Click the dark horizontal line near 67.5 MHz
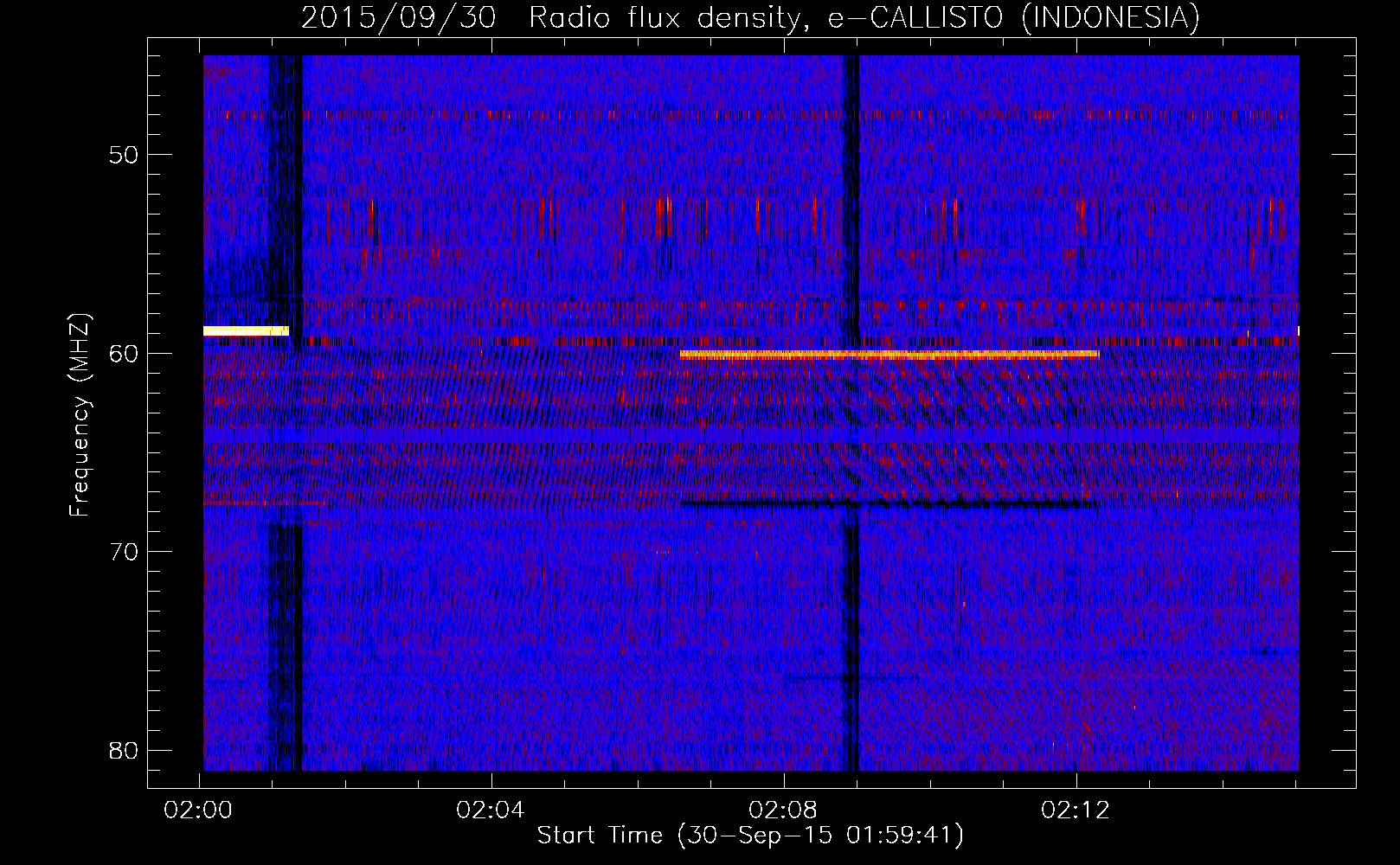Image resolution: width=1400 pixels, height=865 pixels. tap(889, 503)
